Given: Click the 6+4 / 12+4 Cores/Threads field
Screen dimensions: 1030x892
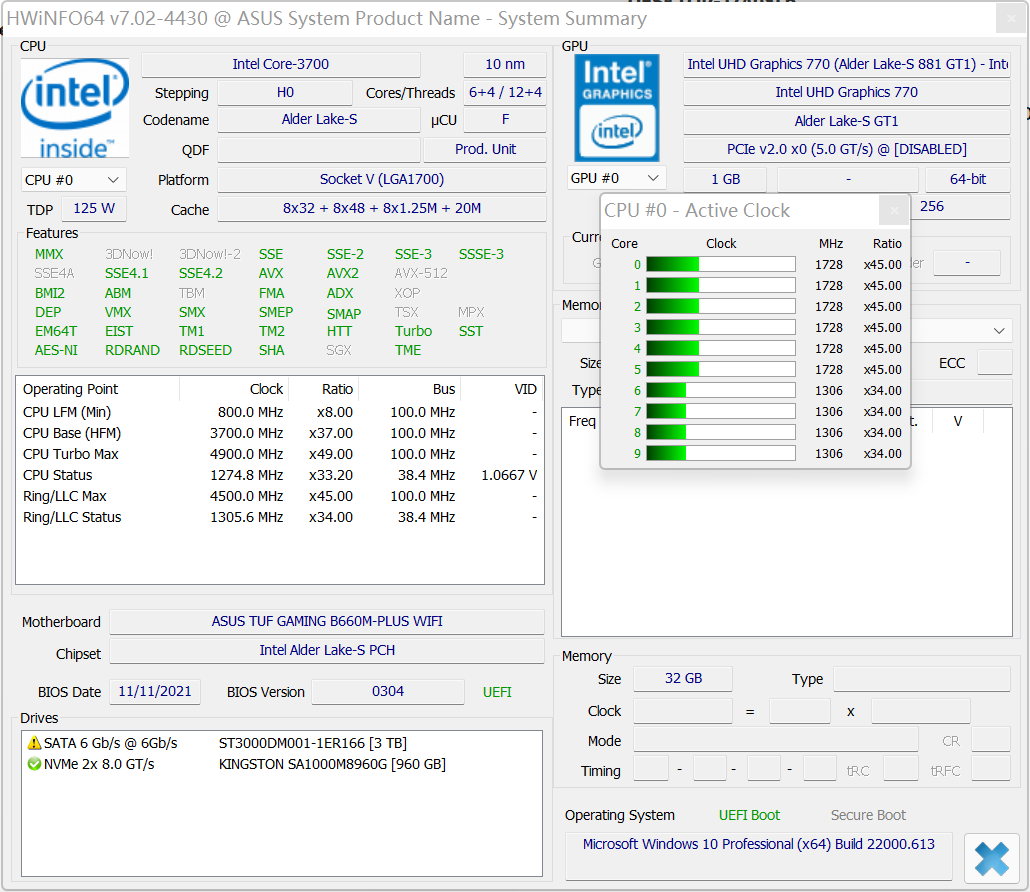Looking at the screenshot, I should pos(504,93).
